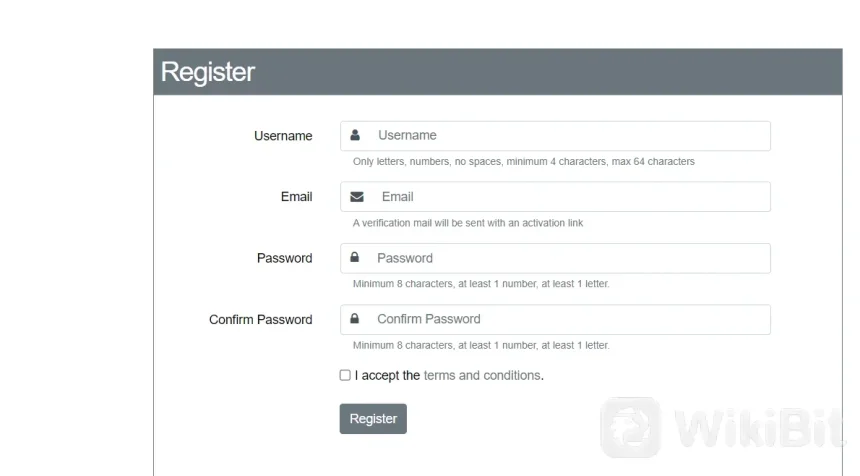Click the Register page heading
Image resolution: width=860 pixels, height=476 pixels.
(x=208, y=72)
